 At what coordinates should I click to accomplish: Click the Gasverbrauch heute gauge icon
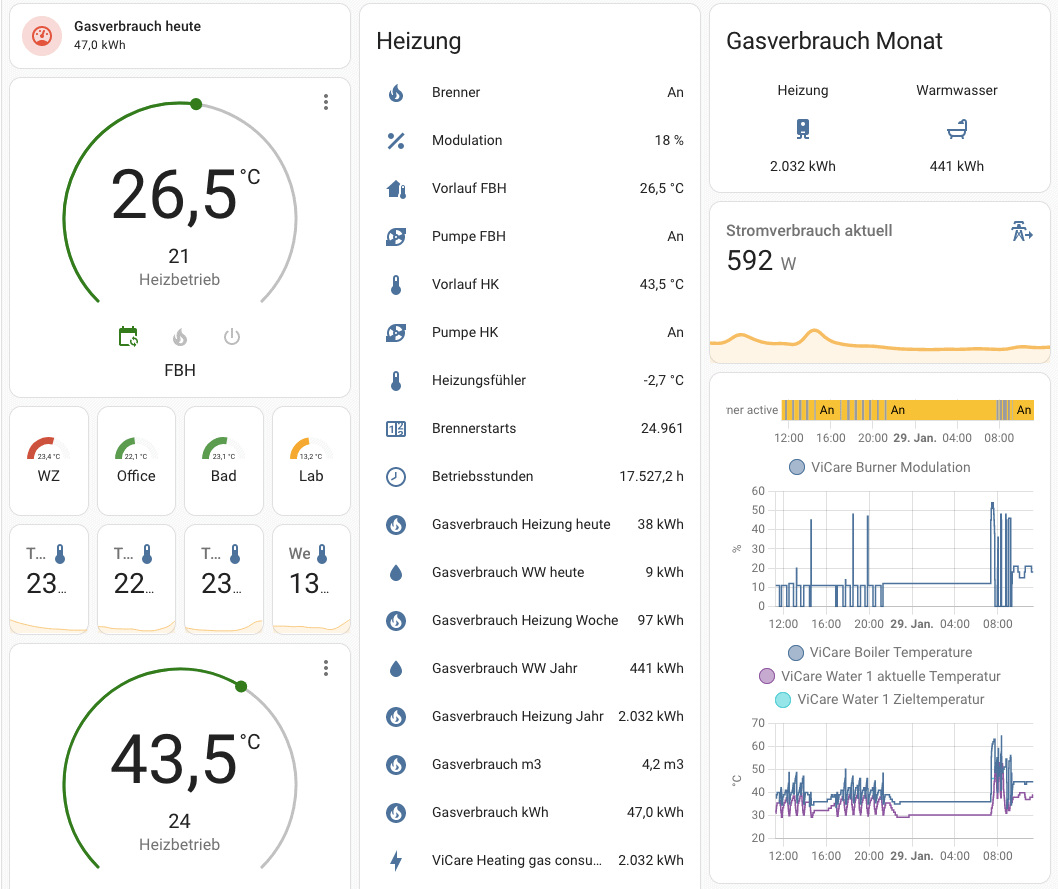coord(41,36)
